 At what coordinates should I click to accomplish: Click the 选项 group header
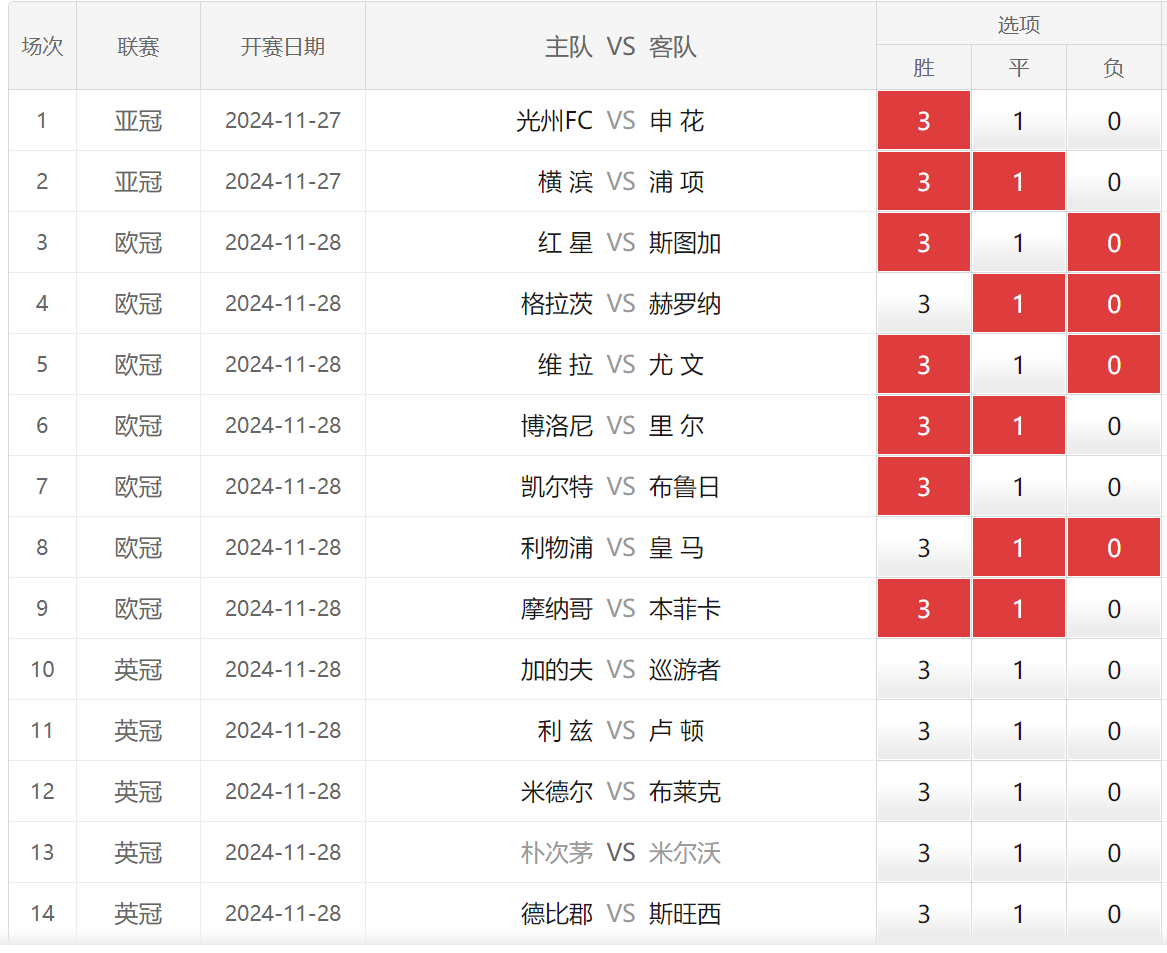[1019, 25]
